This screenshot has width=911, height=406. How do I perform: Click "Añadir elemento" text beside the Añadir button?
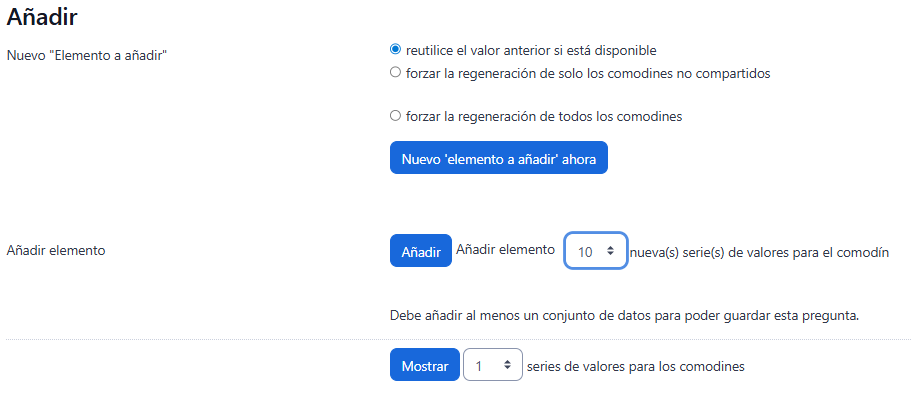(504, 250)
